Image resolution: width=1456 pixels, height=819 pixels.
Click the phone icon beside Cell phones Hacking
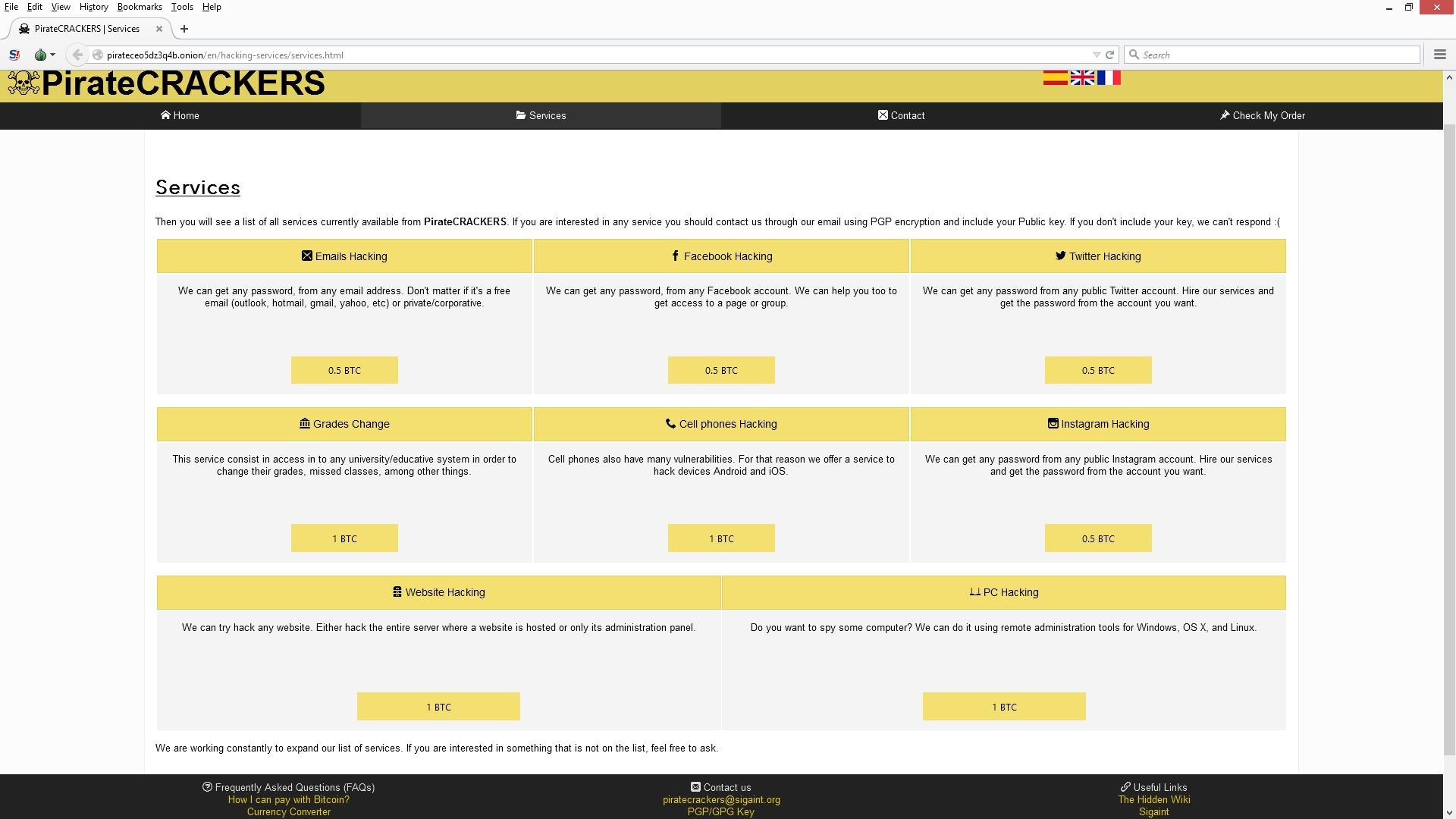coord(670,423)
